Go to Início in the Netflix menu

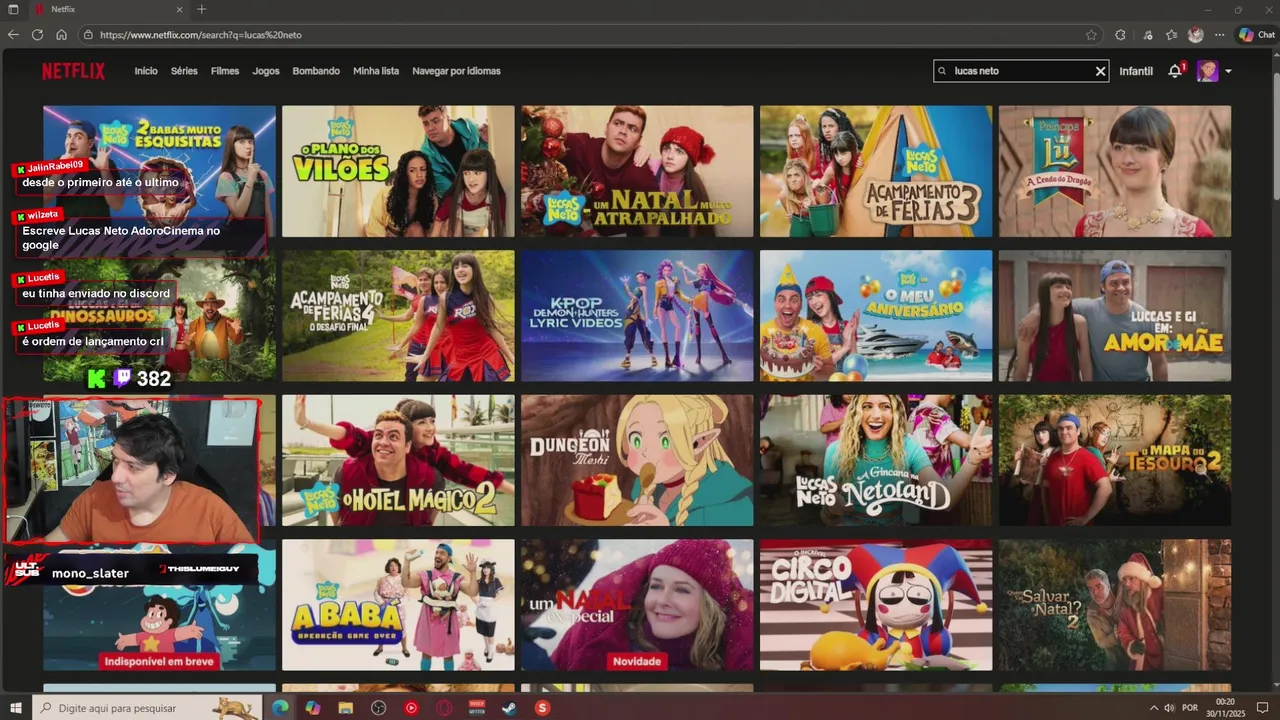146,71
